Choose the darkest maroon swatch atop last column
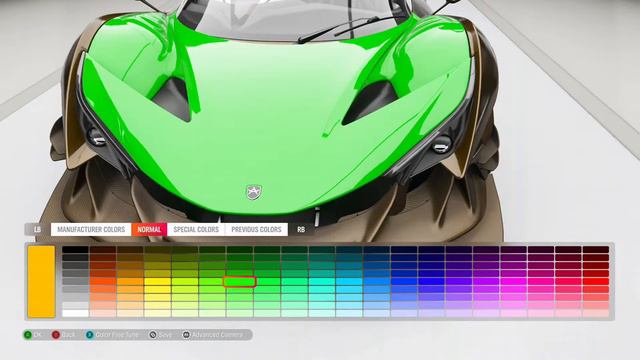Image resolution: width=640 pixels, height=360 pixels. coord(596,249)
